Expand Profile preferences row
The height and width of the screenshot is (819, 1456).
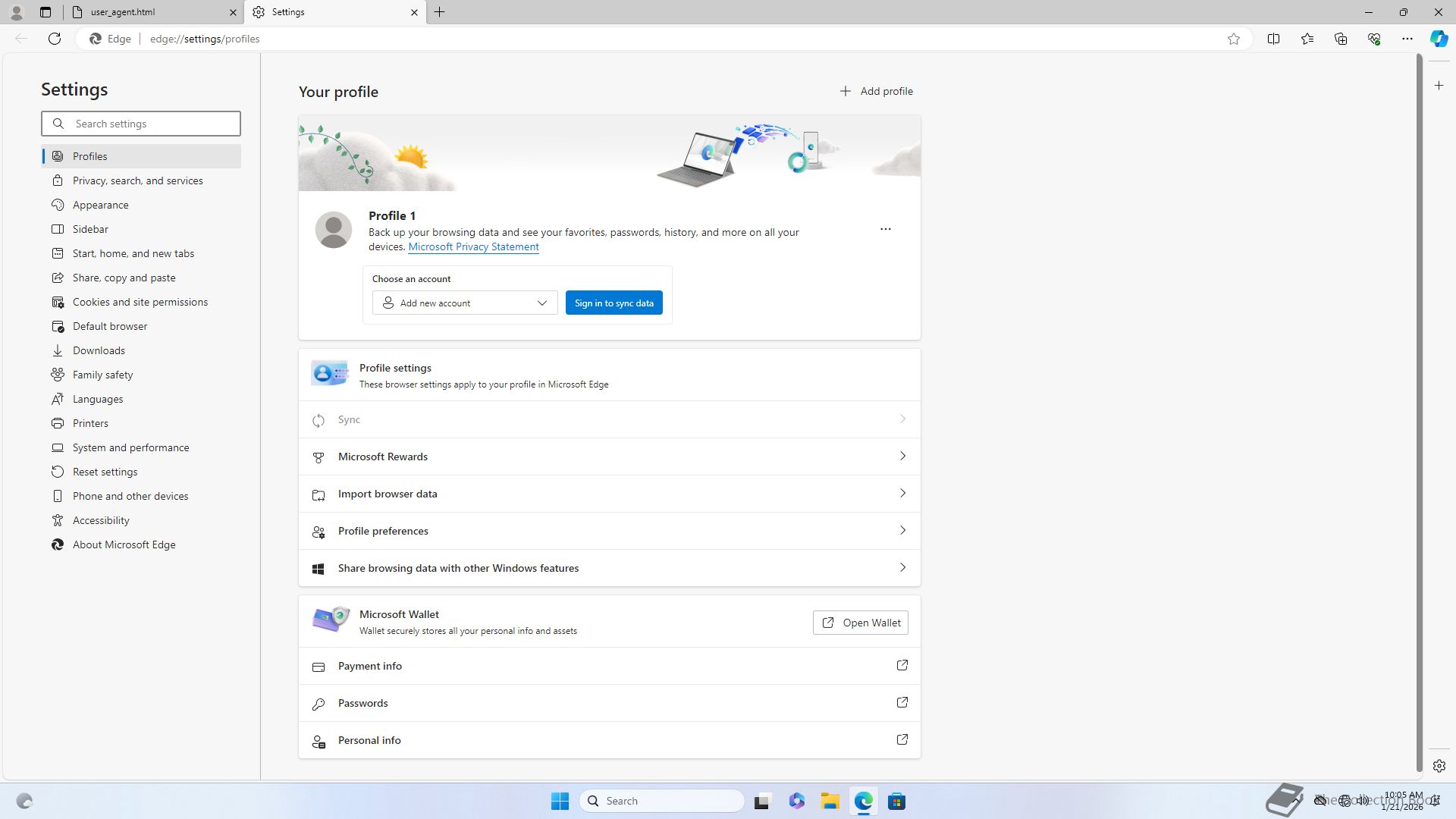tap(609, 531)
